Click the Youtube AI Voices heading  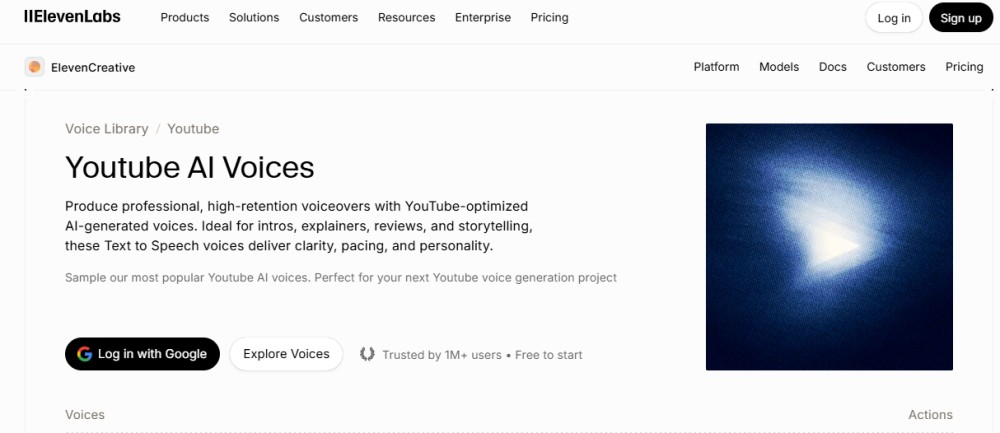click(x=189, y=168)
